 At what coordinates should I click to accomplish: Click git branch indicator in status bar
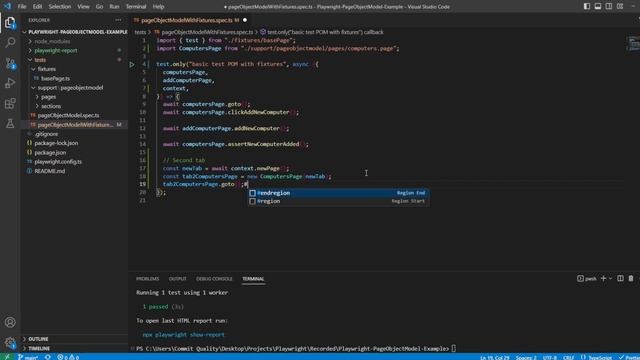[28, 357]
